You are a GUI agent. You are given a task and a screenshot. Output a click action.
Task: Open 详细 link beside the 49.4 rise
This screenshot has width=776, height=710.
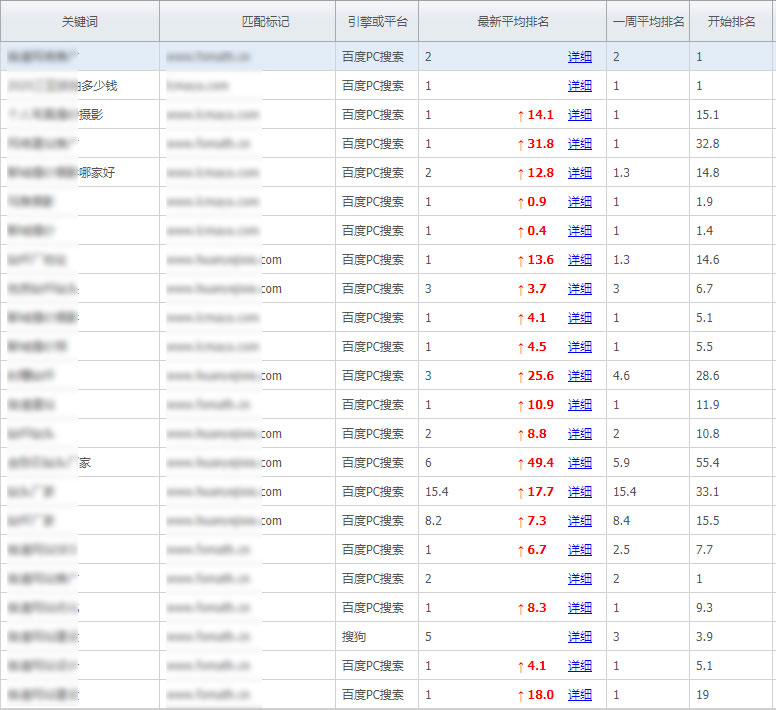580,463
